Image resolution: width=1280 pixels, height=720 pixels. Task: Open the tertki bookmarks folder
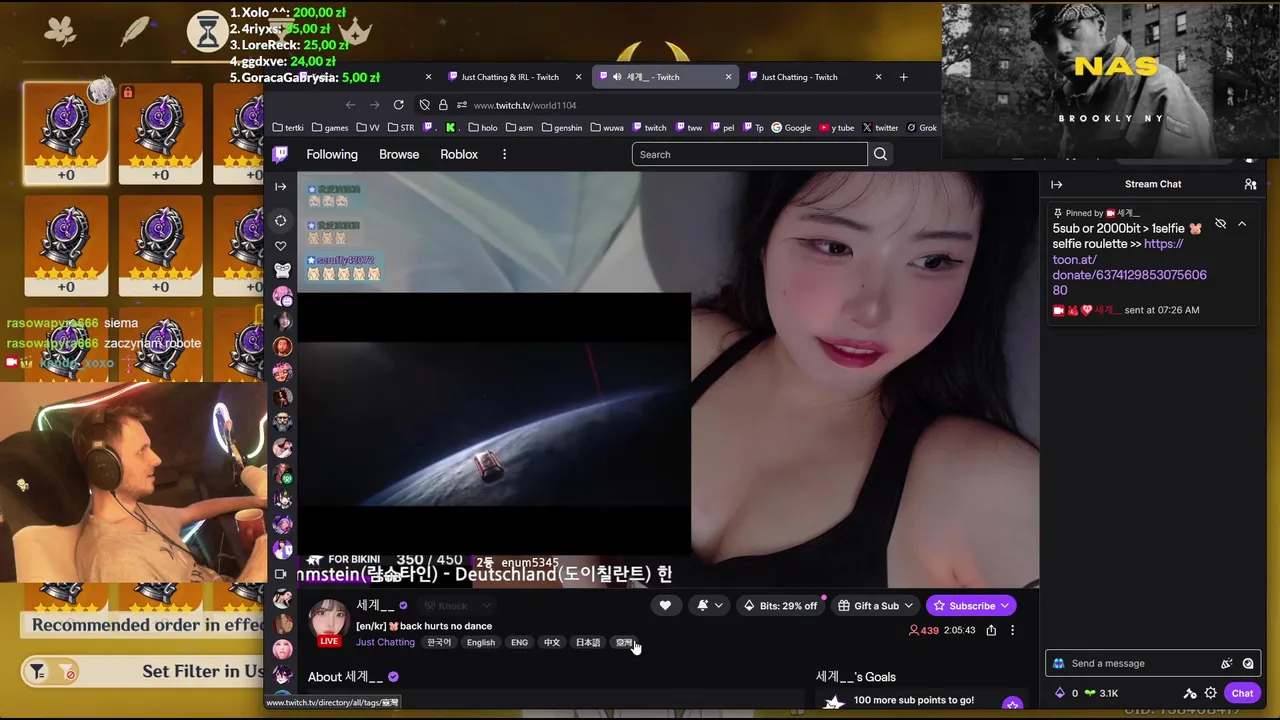[x=288, y=128]
